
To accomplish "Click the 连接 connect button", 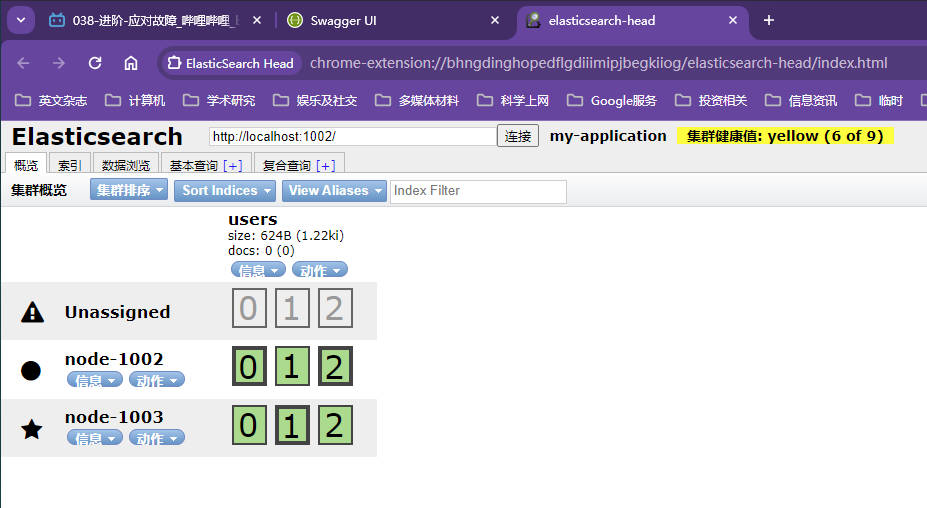I will [517, 136].
